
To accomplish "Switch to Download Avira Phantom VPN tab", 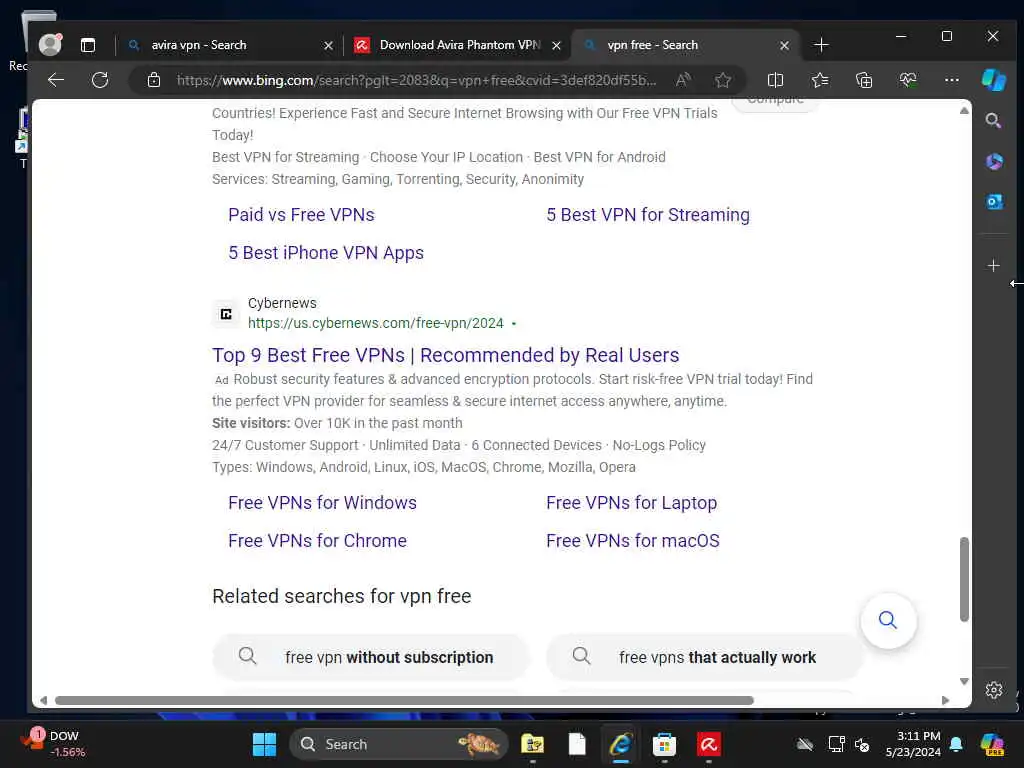I will click(457, 45).
